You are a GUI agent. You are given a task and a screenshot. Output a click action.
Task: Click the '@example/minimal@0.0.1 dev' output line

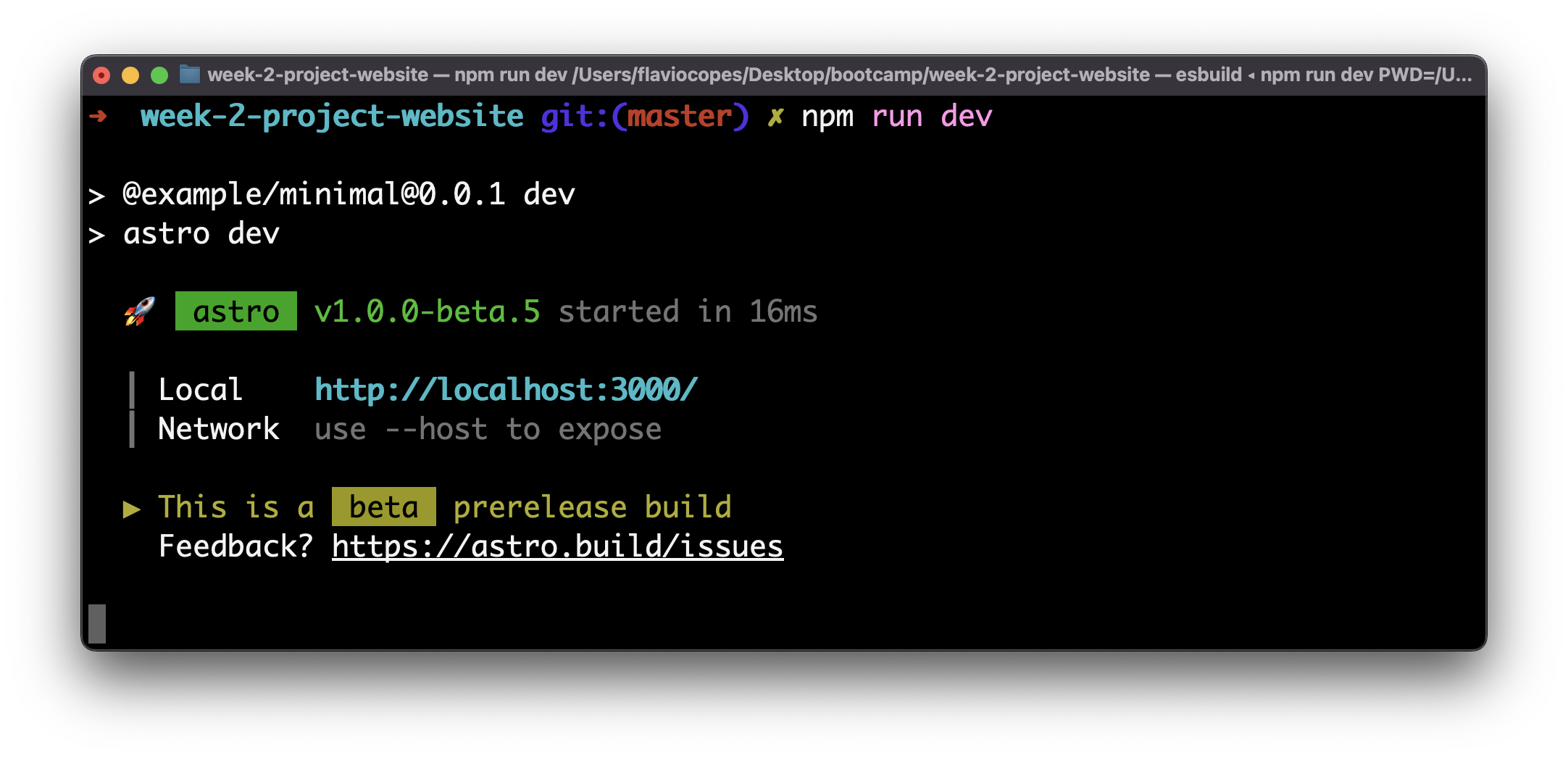(349, 194)
